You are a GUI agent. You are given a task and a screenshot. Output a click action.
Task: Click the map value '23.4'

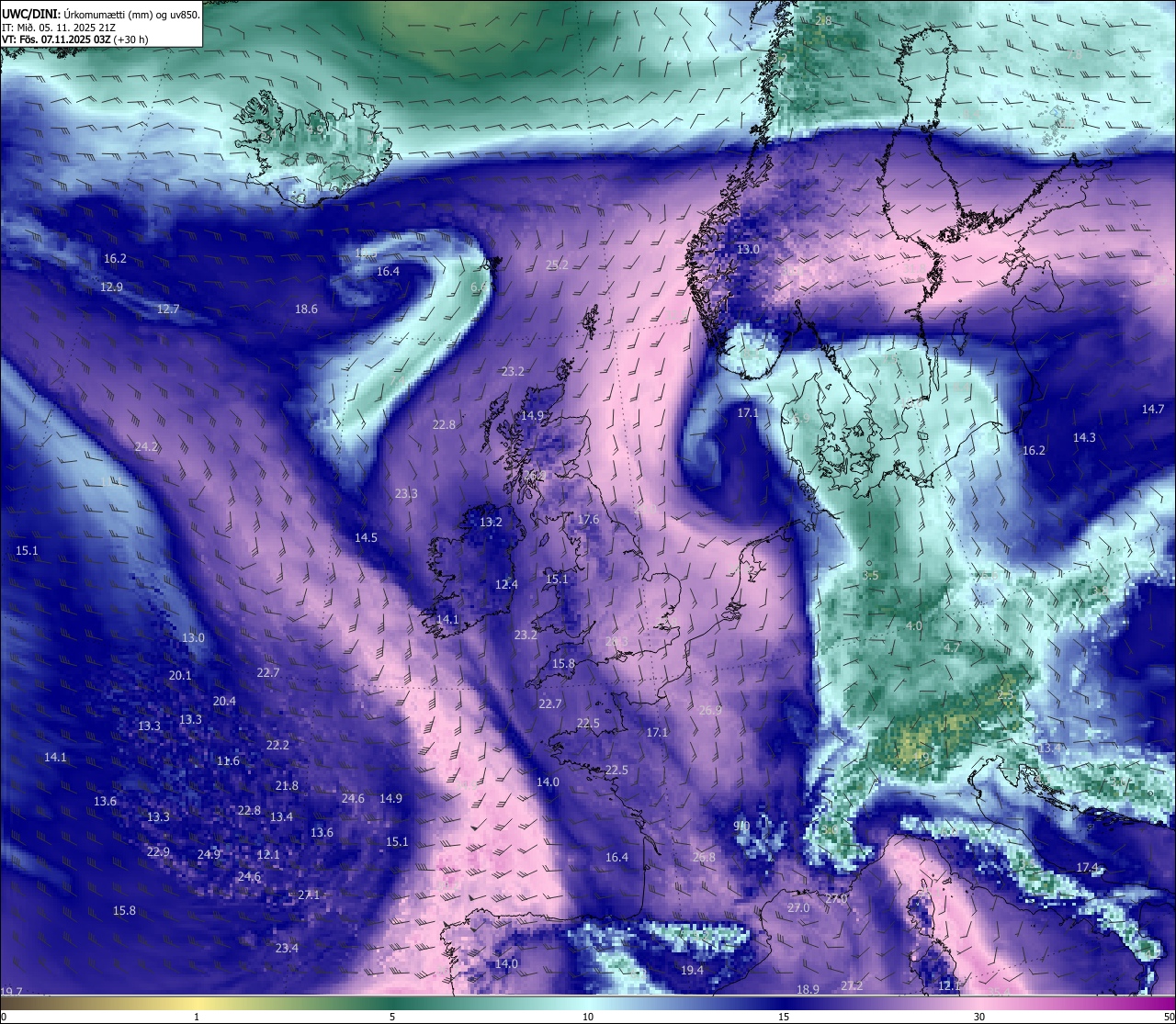(x=287, y=949)
